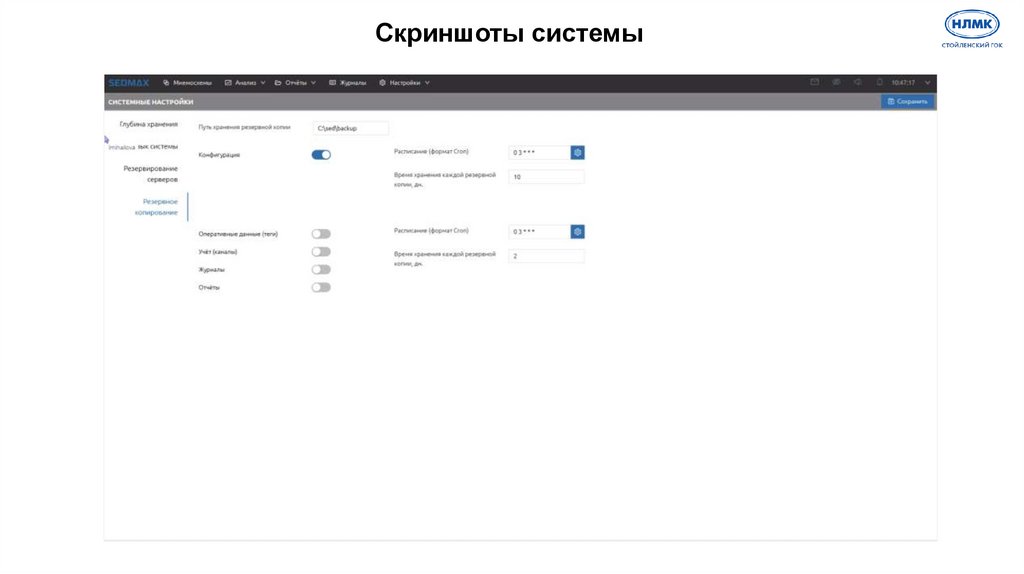Toggle the Конфигурация switch off
Image resolution: width=1024 pixels, height=574 pixels.
(321, 155)
